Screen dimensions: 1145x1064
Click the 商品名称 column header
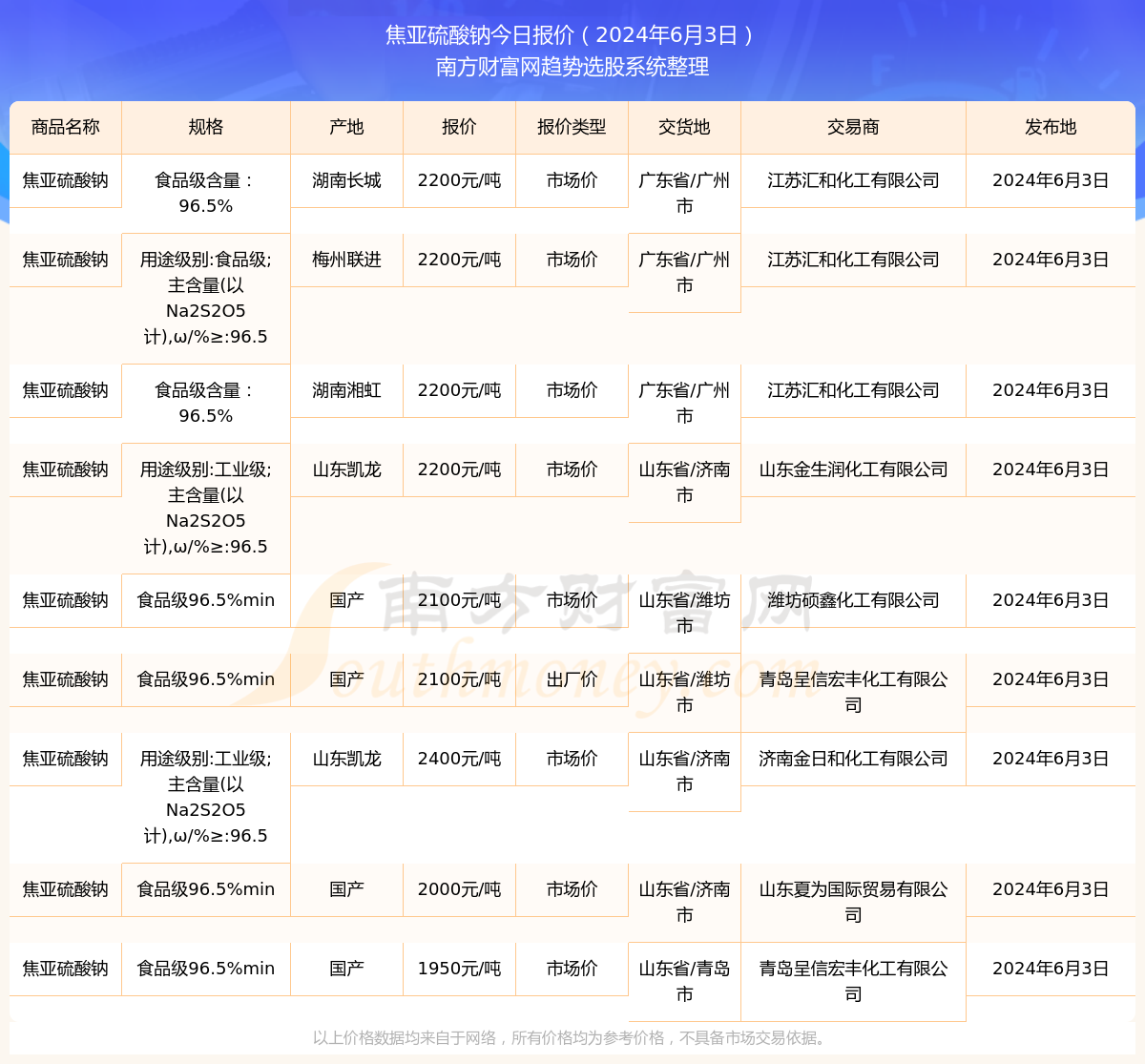[66, 127]
